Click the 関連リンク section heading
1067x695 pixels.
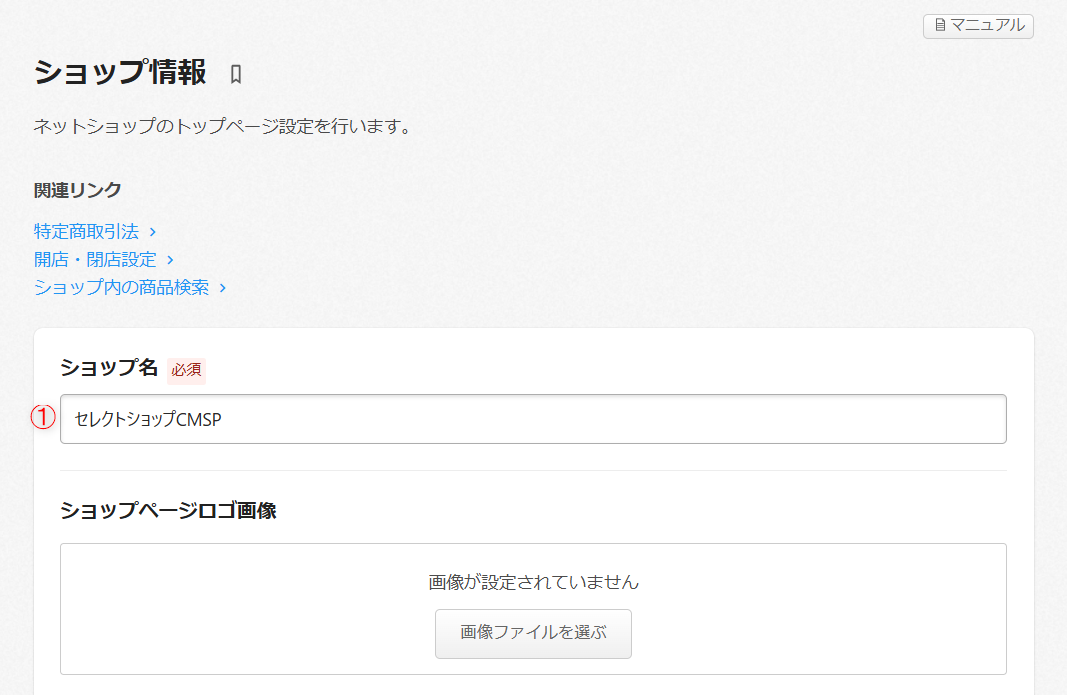[78, 190]
